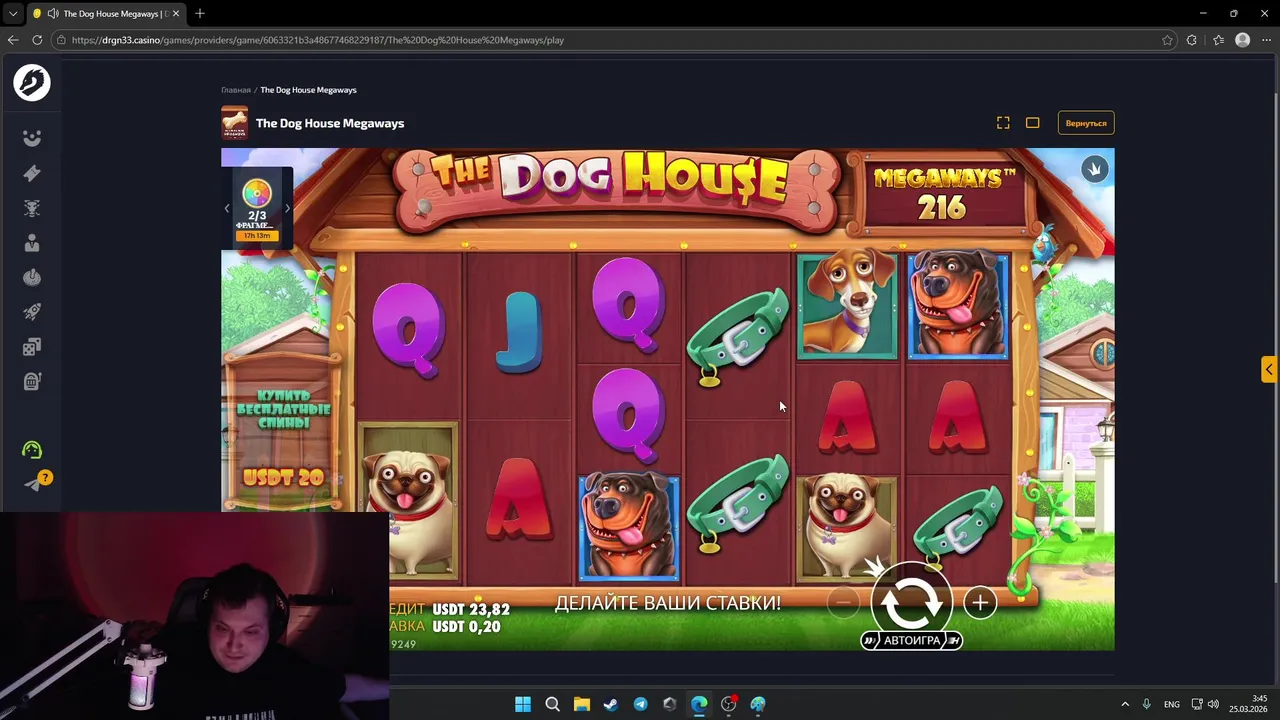Open the АВТОИГРА autoplay button

click(x=912, y=640)
